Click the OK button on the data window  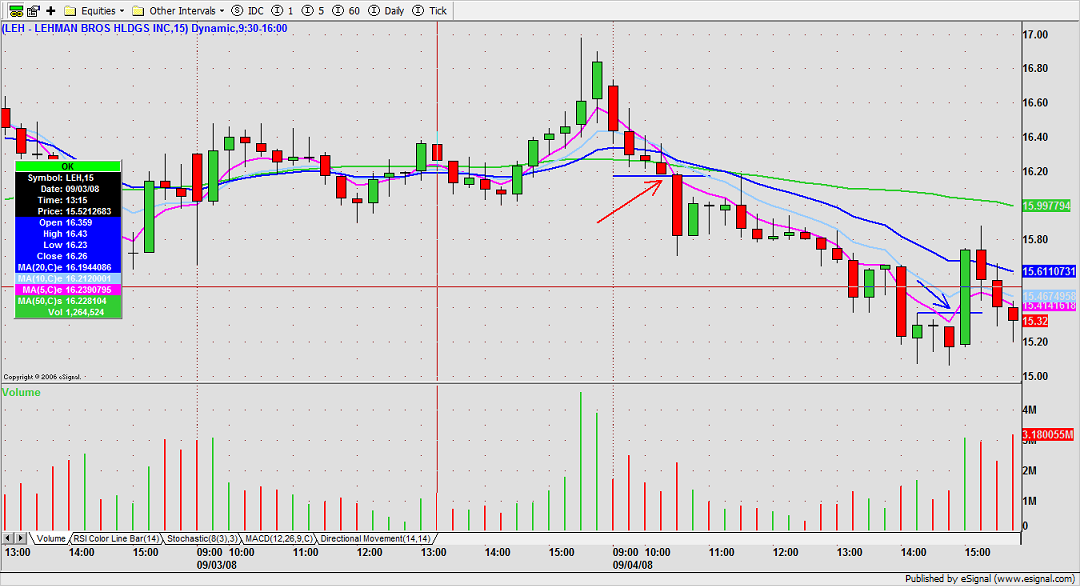pos(68,166)
